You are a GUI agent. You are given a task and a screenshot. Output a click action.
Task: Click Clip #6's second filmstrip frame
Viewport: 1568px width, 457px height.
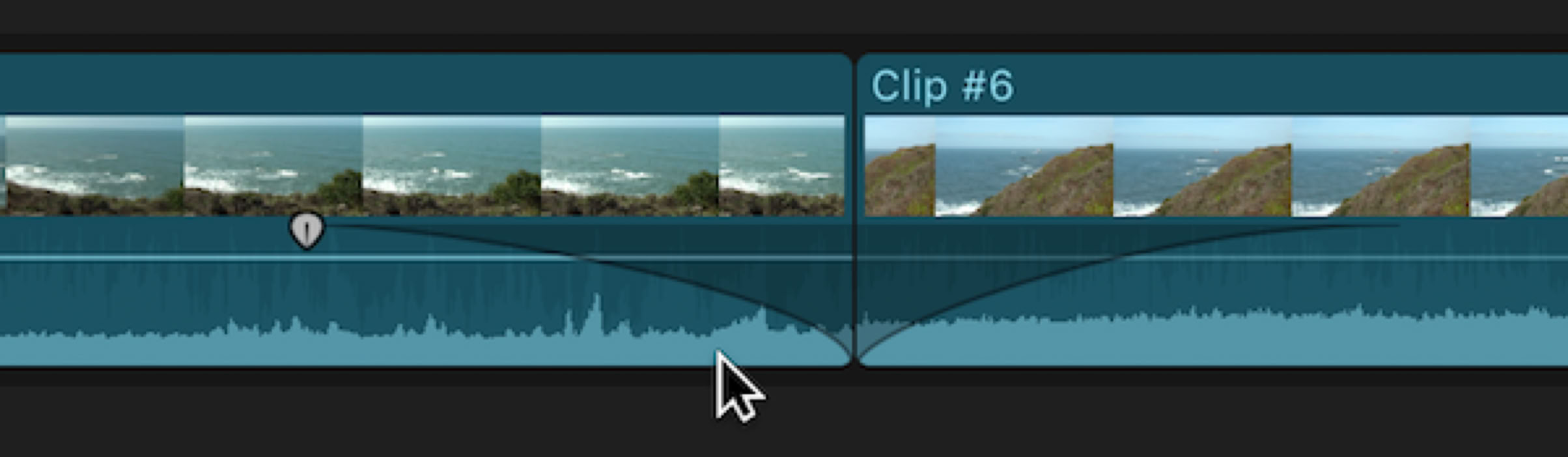pyautogui.click(x=1024, y=165)
